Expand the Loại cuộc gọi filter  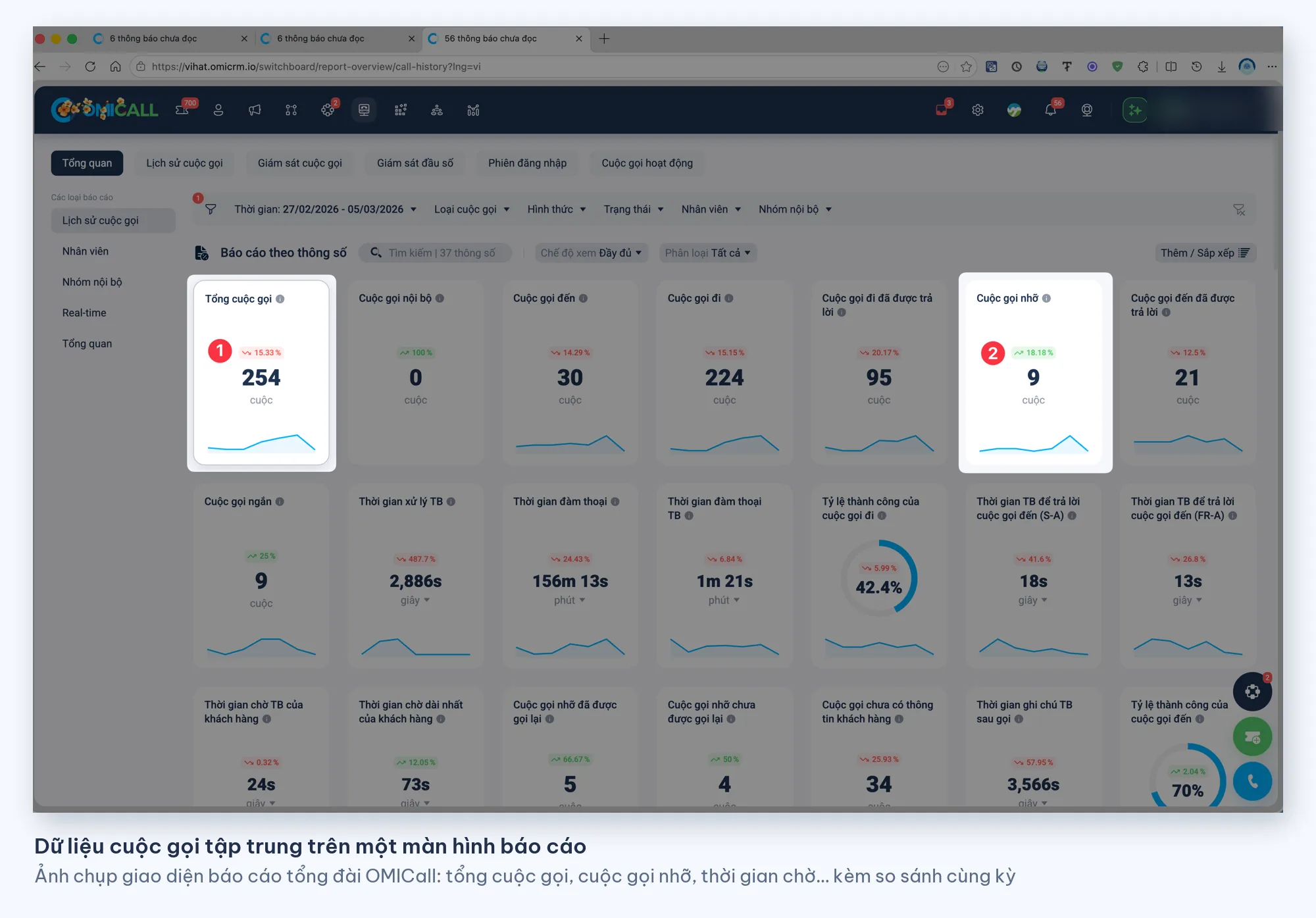472,209
